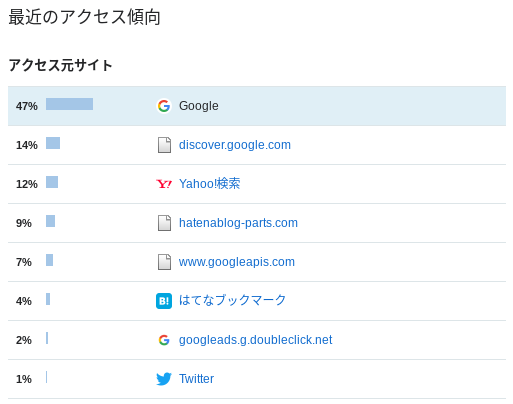513x404 pixels.
Task: Open the Yahoo!検索 link
Action: tap(209, 184)
